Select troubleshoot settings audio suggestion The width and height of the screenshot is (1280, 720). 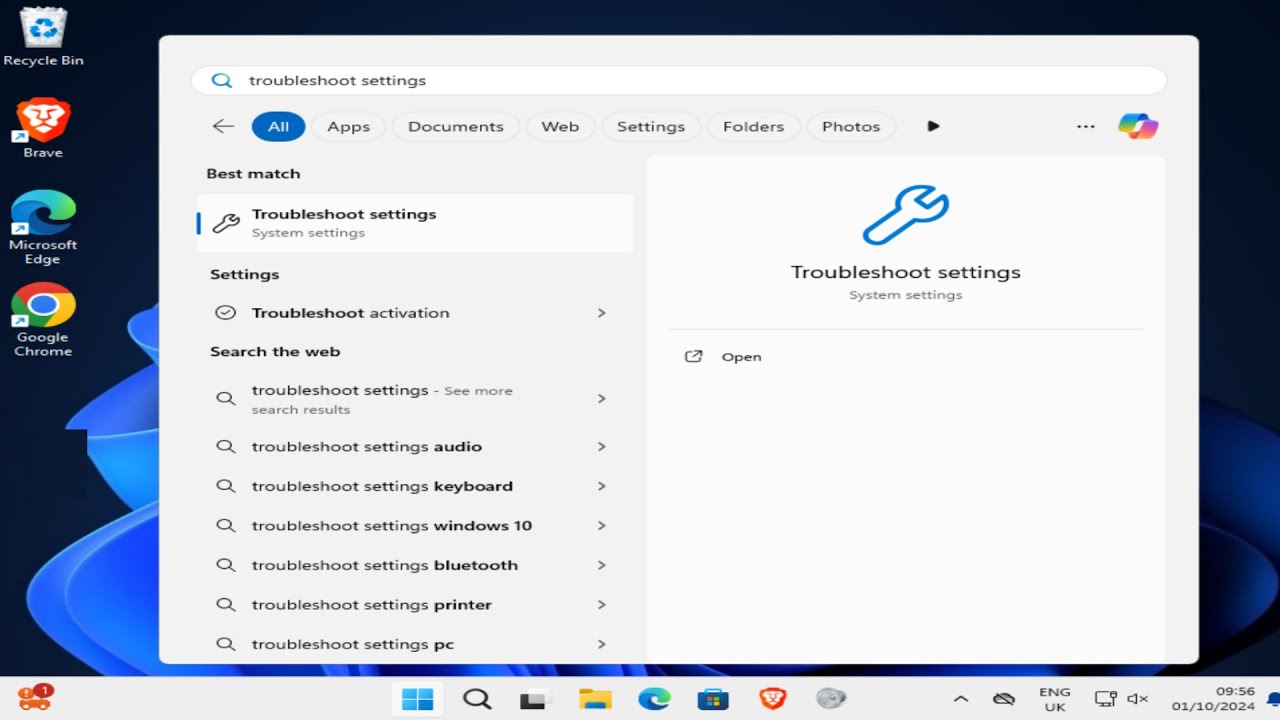pos(415,447)
